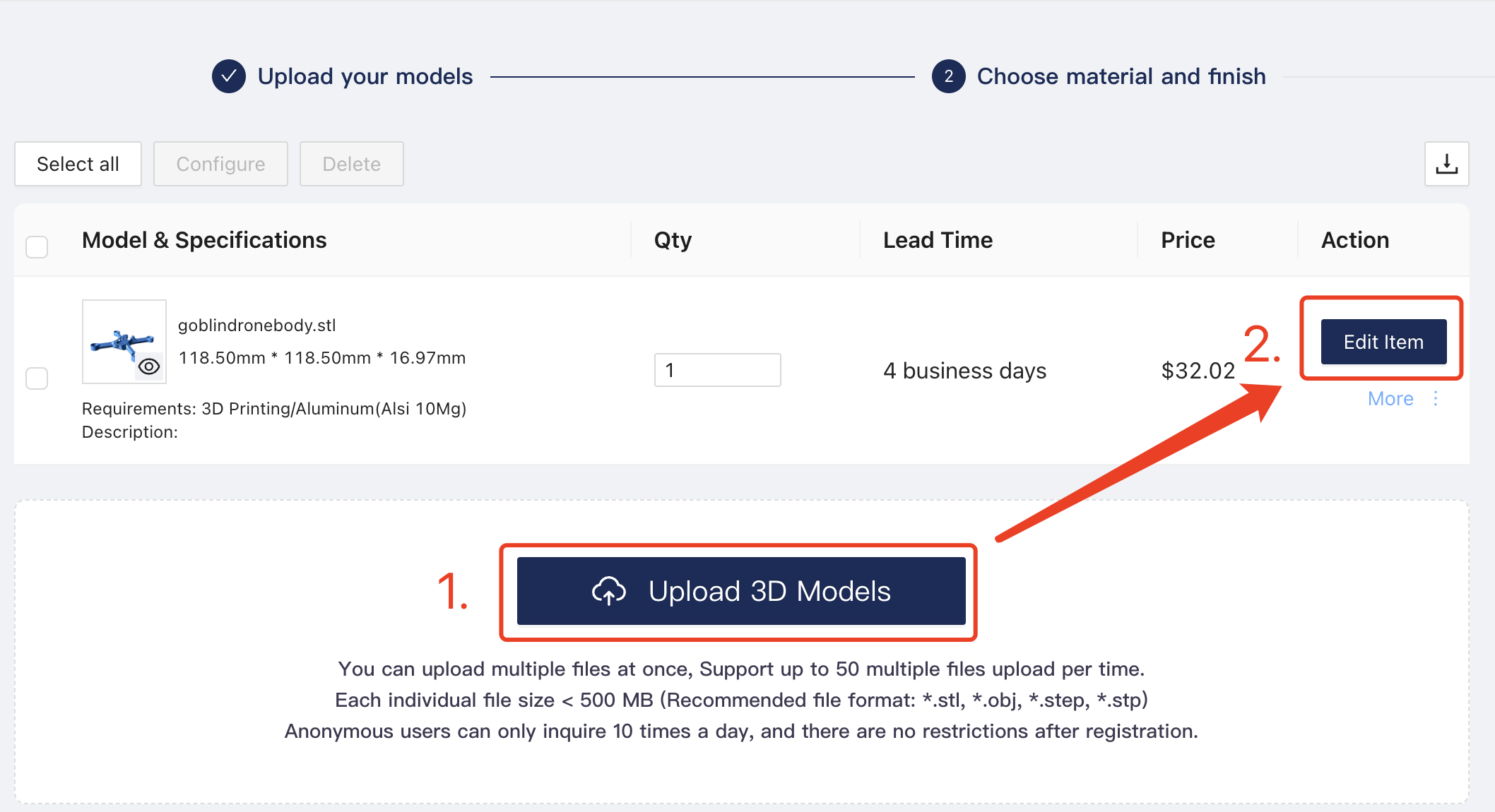Image resolution: width=1495 pixels, height=812 pixels.
Task: Go to the Choose material and finish step
Action: click(x=1121, y=76)
